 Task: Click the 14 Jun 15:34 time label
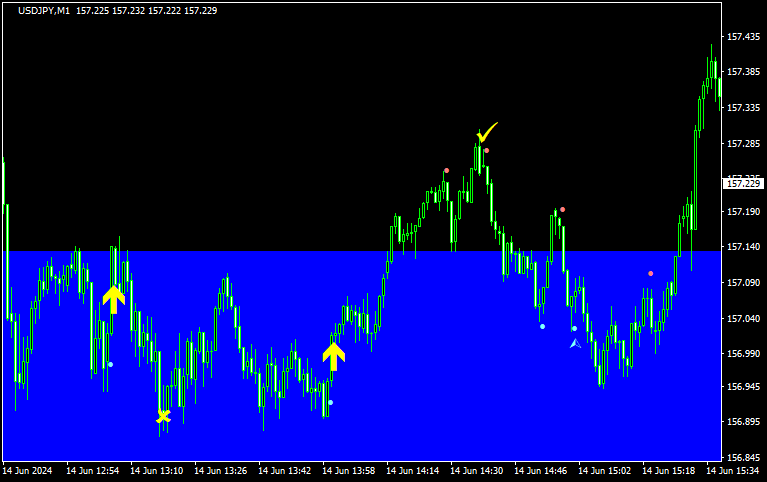tap(733, 470)
